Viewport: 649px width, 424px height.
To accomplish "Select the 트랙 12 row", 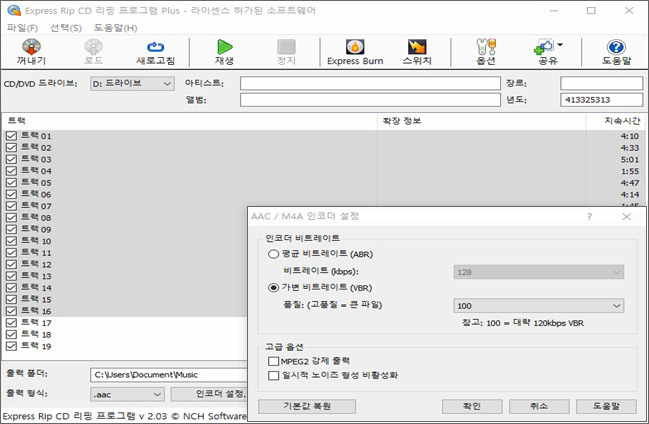I will coord(125,264).
